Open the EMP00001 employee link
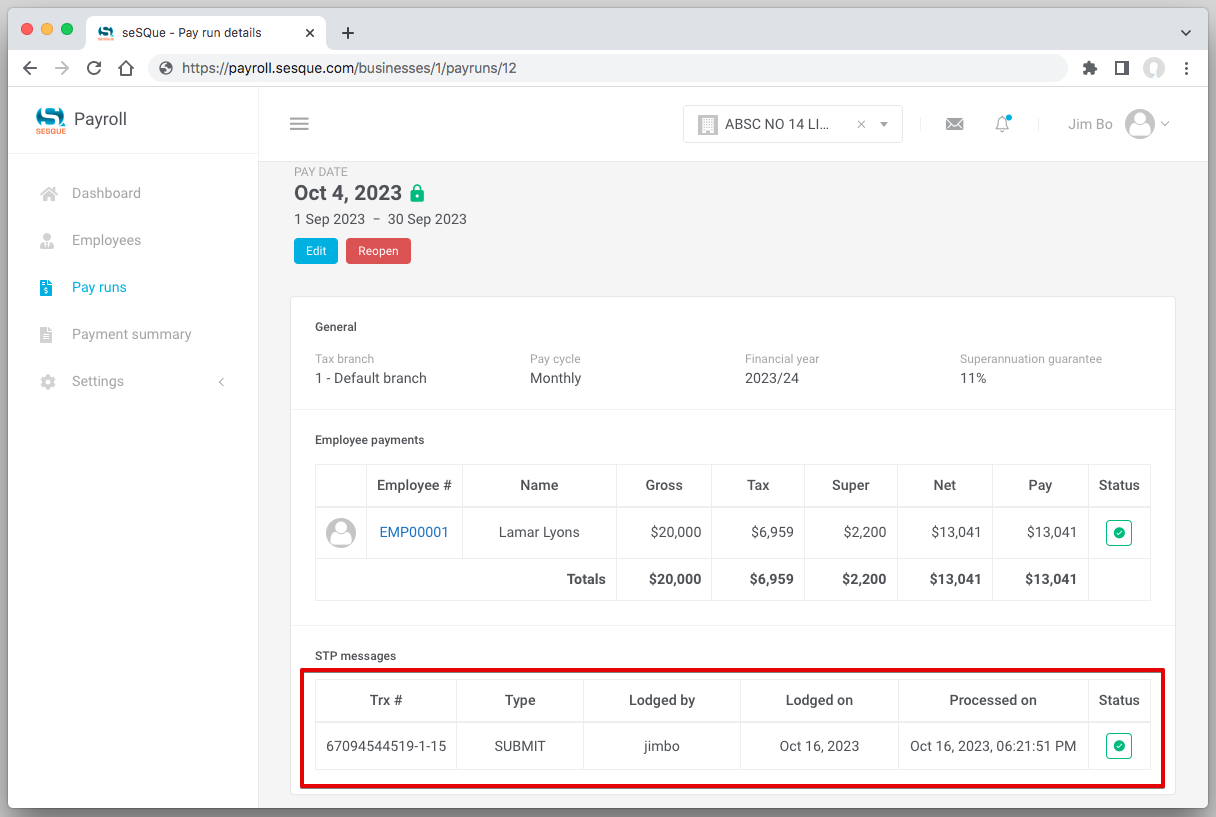The image size is (1216, 817). 414,532
